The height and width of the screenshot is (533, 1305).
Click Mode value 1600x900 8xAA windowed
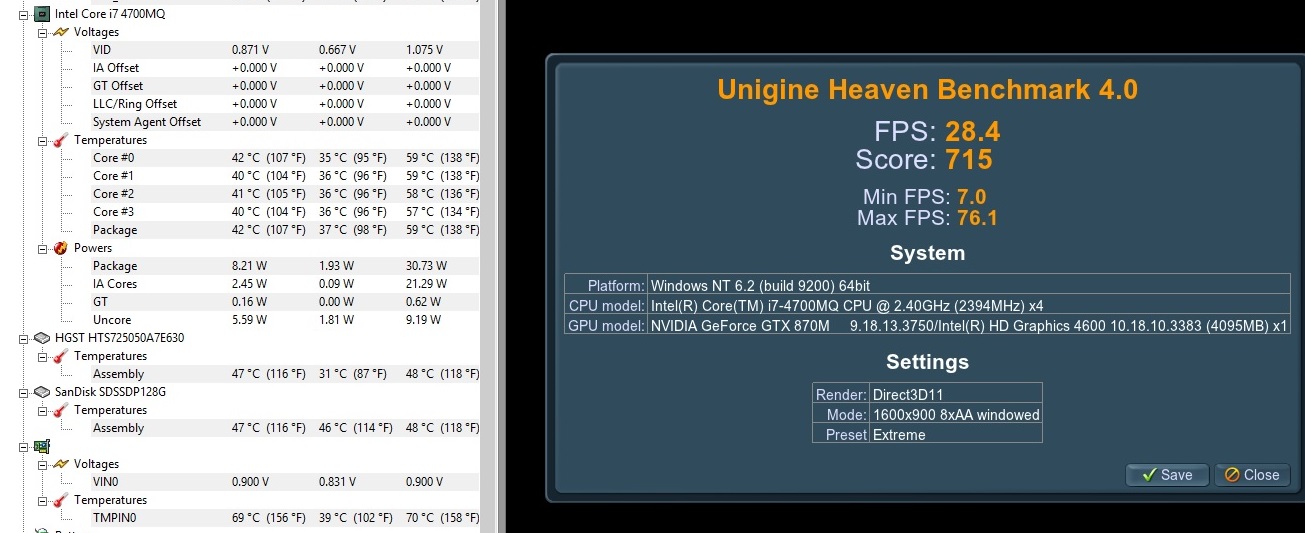(x=956, y=414)
